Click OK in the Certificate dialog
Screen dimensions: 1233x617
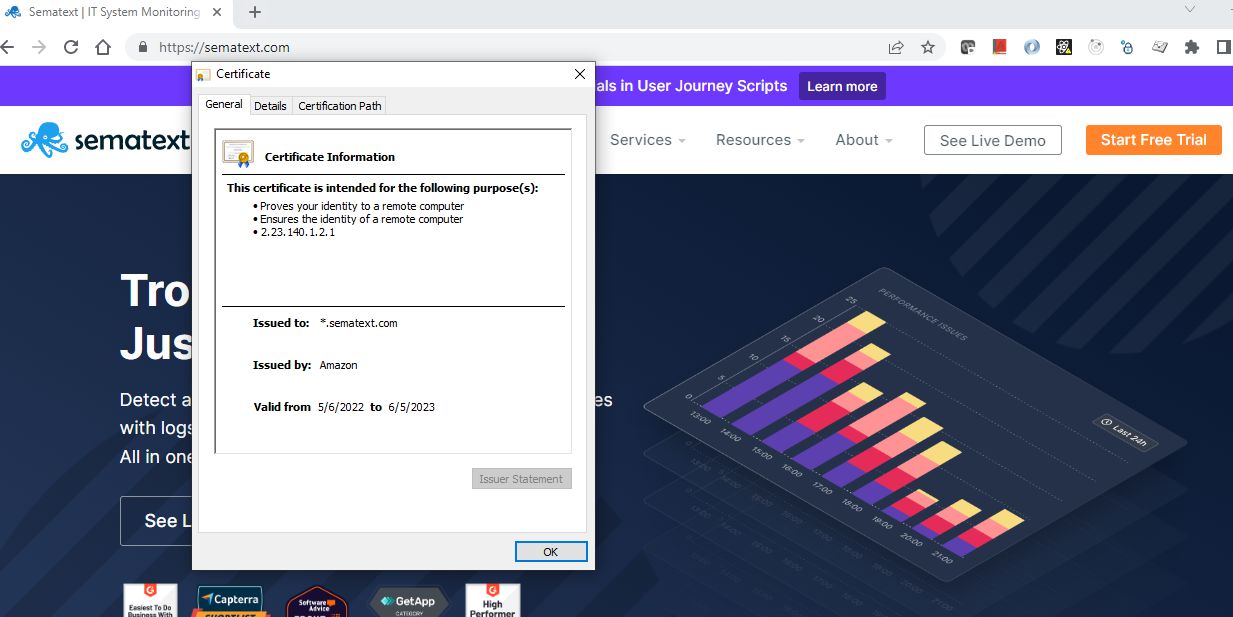click(551, 552)
